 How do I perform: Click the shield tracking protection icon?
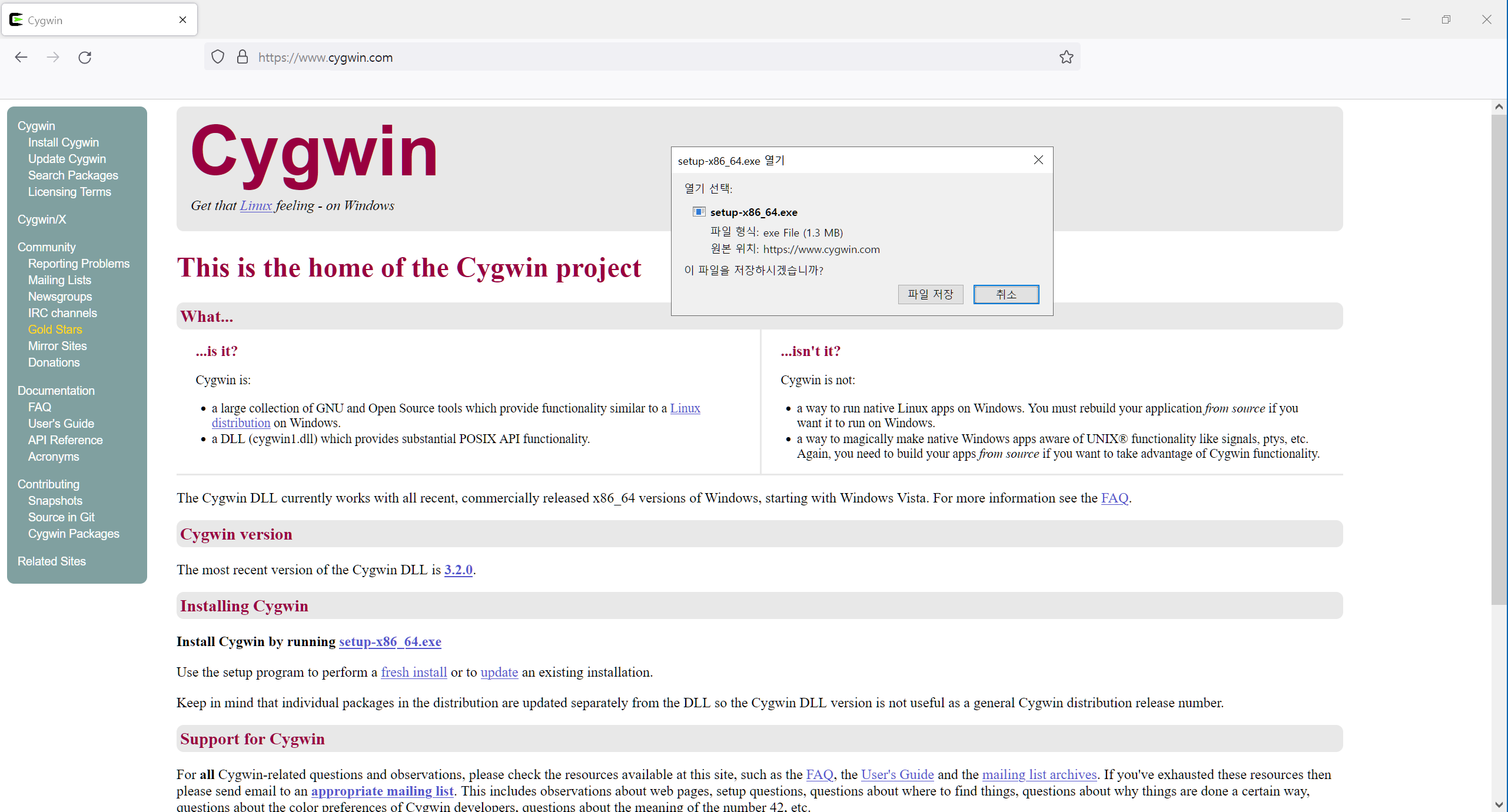(x=218, y=57)
